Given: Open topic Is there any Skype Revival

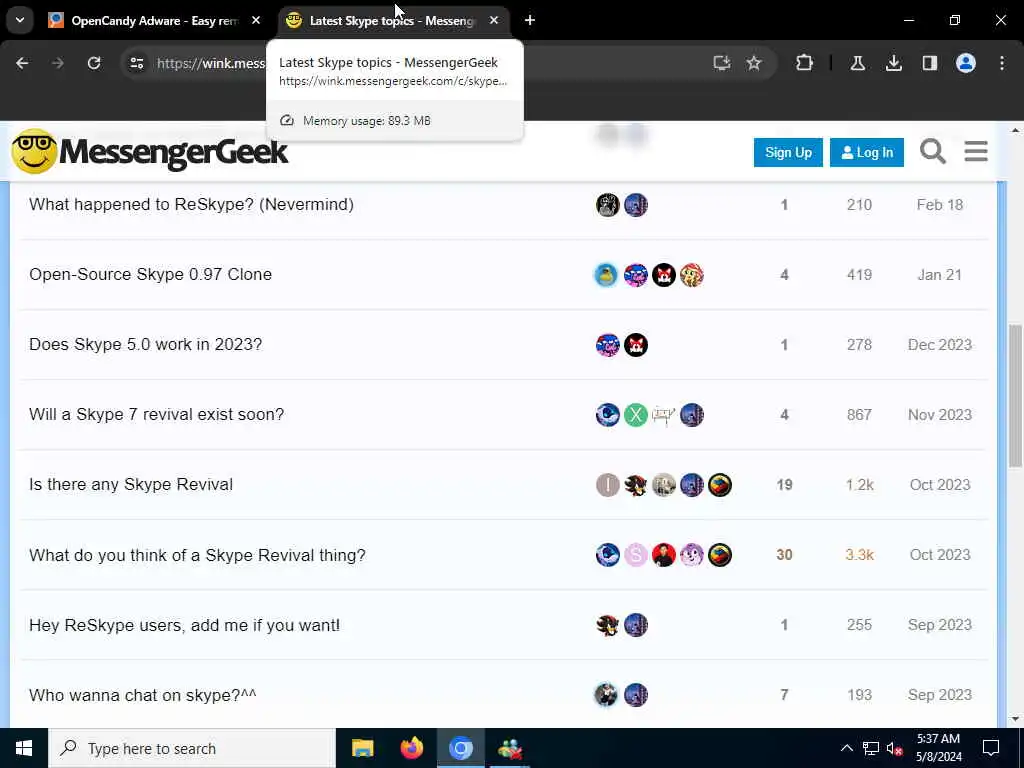Looking at the screenshot, I should pos(131,485).
